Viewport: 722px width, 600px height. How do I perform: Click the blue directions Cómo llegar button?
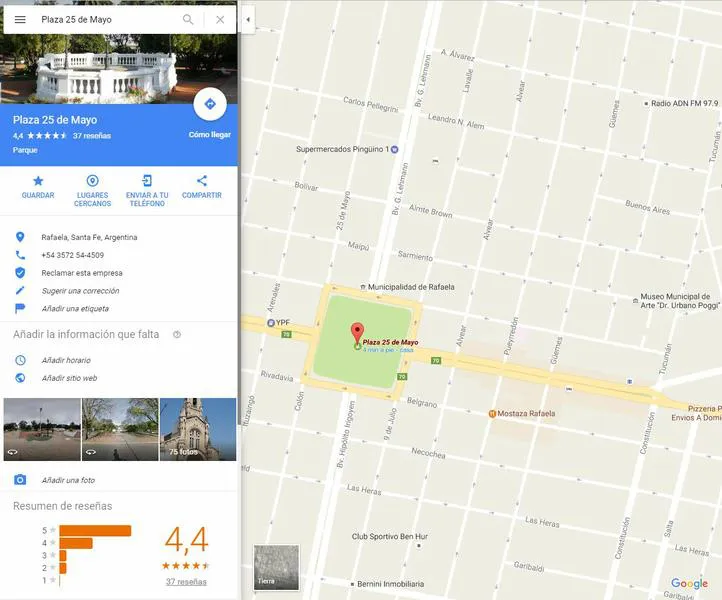pos(210,105)
